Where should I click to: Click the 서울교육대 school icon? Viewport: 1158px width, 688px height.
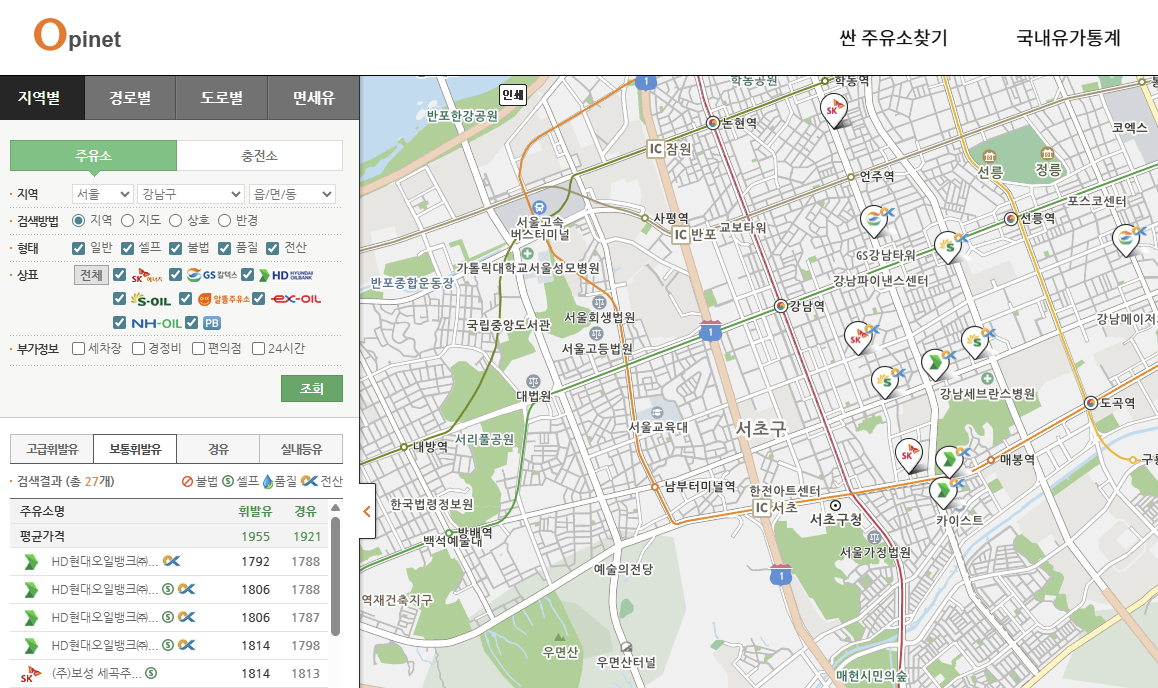pos(657,413)
